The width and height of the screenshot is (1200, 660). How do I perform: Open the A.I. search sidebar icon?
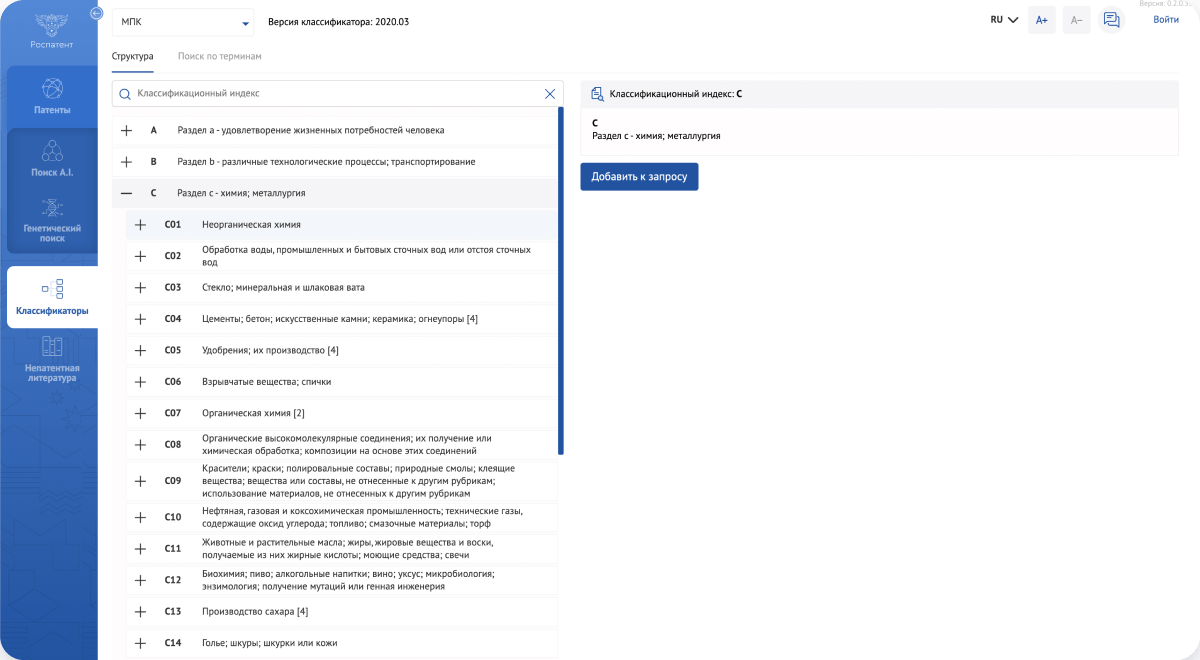(x=52, y=152)
